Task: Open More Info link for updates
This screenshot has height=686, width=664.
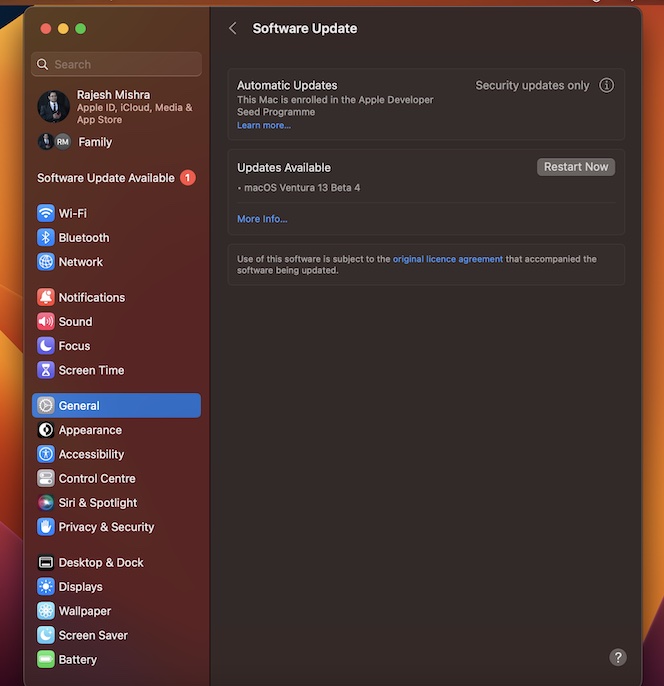Action: (262, 219)
